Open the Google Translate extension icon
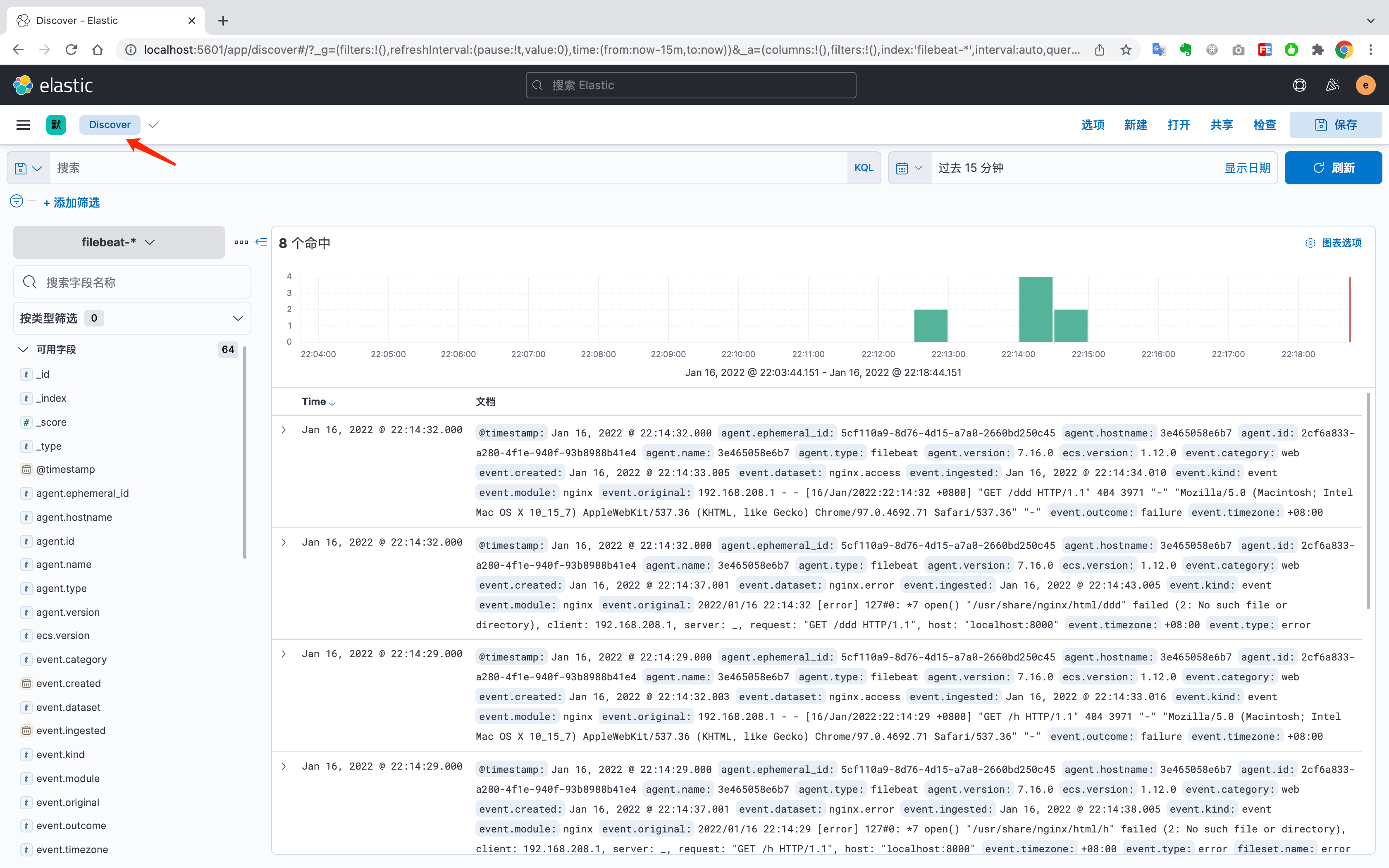The height and width of the screenshot is (868, 1389). [1158, 50]
